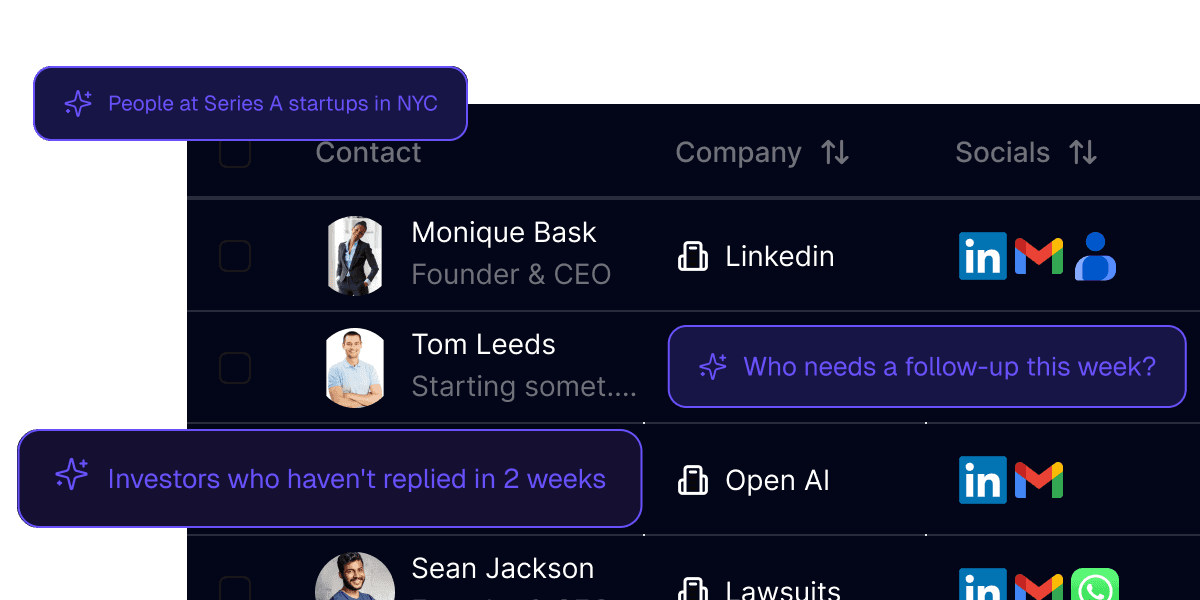1200x600 pixels.
Task: Open the Gmail icon for the Open AI contact
Action: point(1040,480)
